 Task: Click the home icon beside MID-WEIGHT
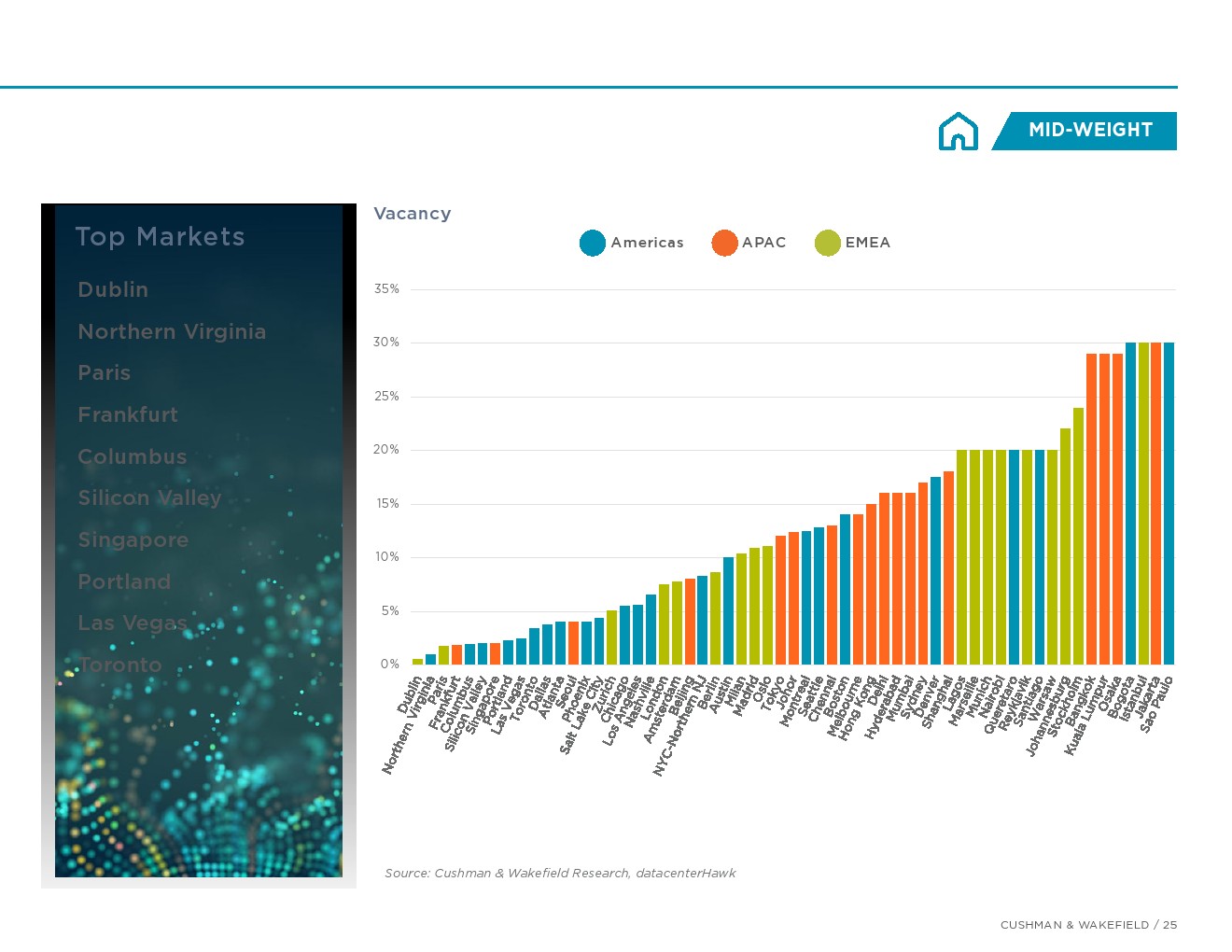(x=958, y=132)
